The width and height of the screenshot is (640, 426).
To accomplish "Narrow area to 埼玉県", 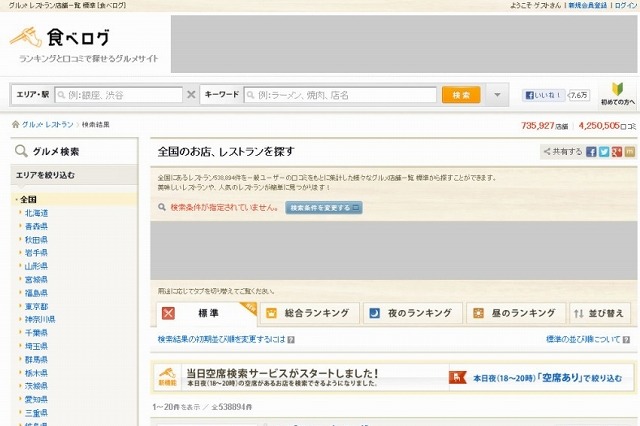I will (x=36, y=346).
